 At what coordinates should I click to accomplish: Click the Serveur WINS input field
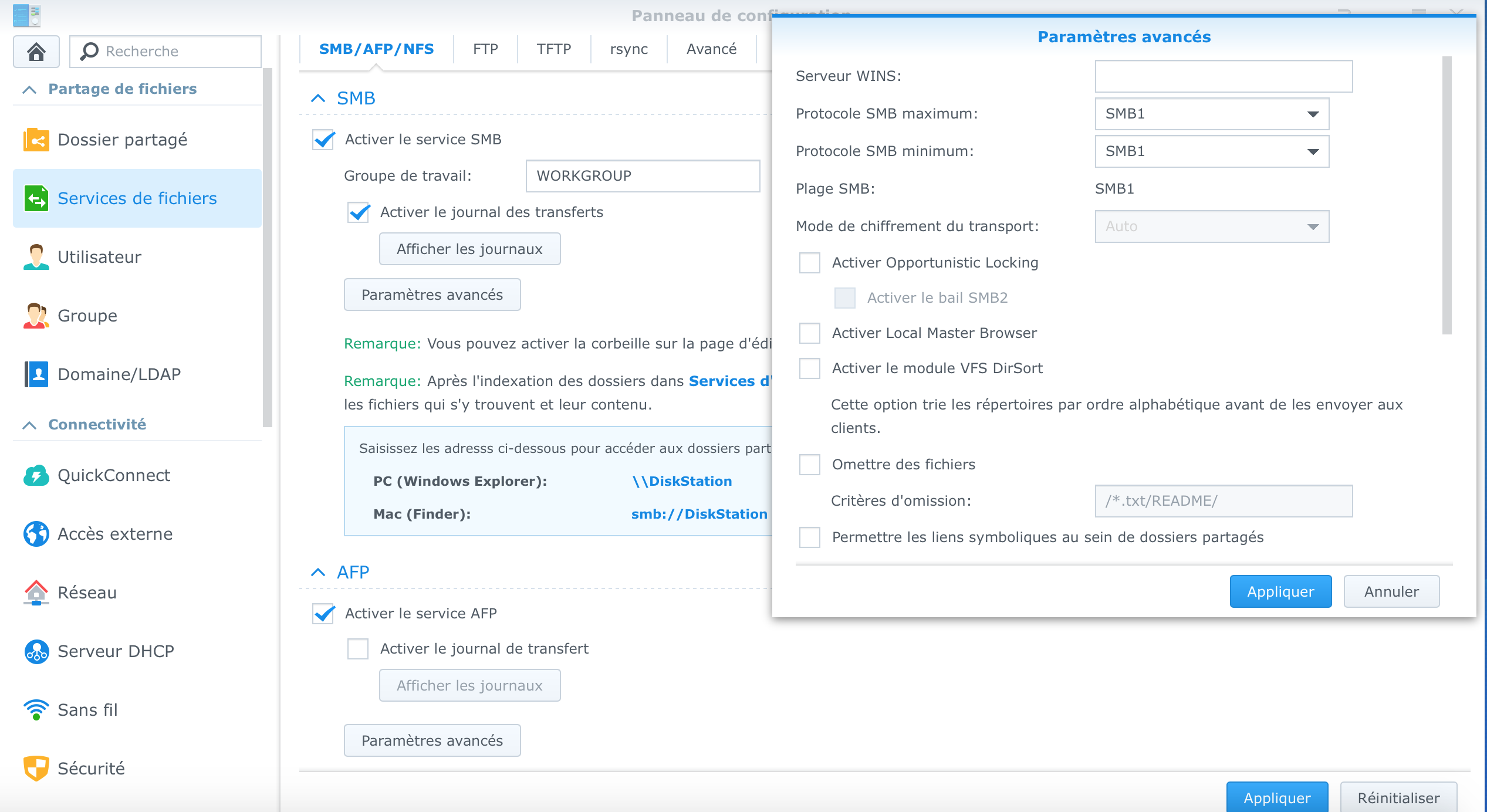click(x=1223, y=76)
